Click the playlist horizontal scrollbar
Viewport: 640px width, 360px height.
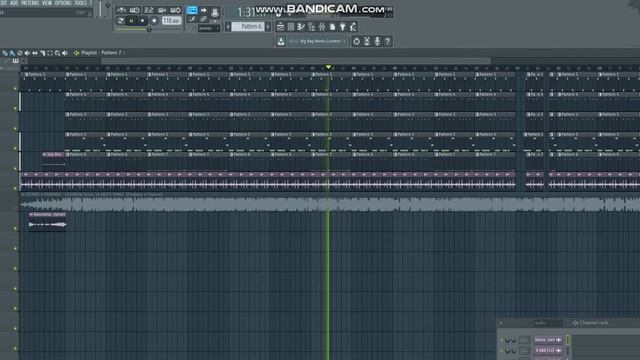pos(296,61)
